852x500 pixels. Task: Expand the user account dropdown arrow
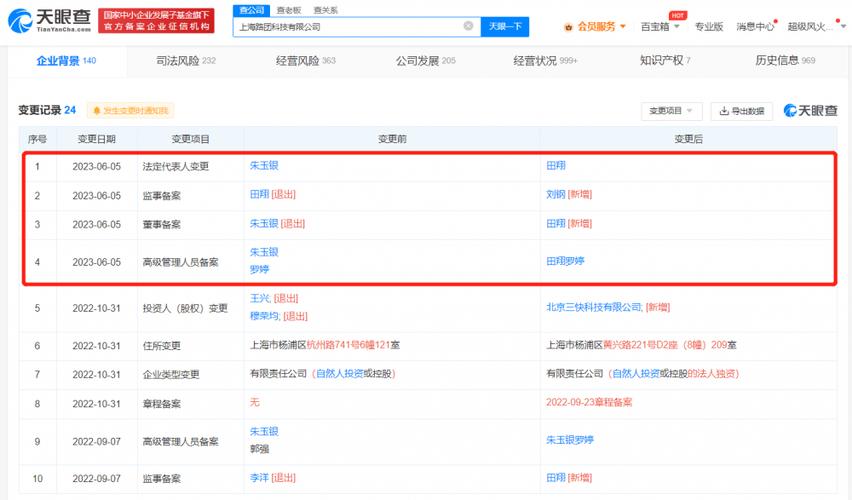click(x=843, y=27)
